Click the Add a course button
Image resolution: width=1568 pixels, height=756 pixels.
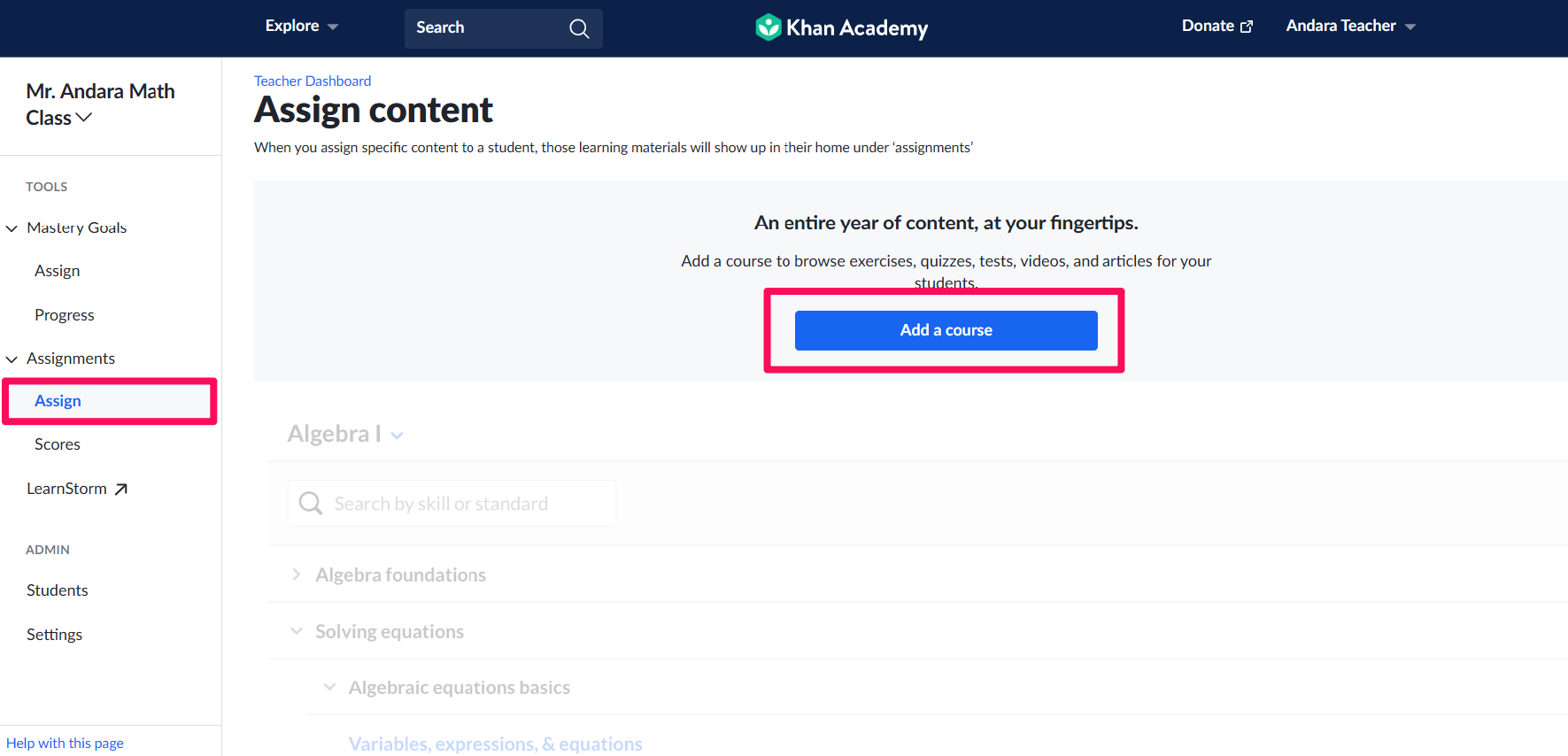click(946, 330)
